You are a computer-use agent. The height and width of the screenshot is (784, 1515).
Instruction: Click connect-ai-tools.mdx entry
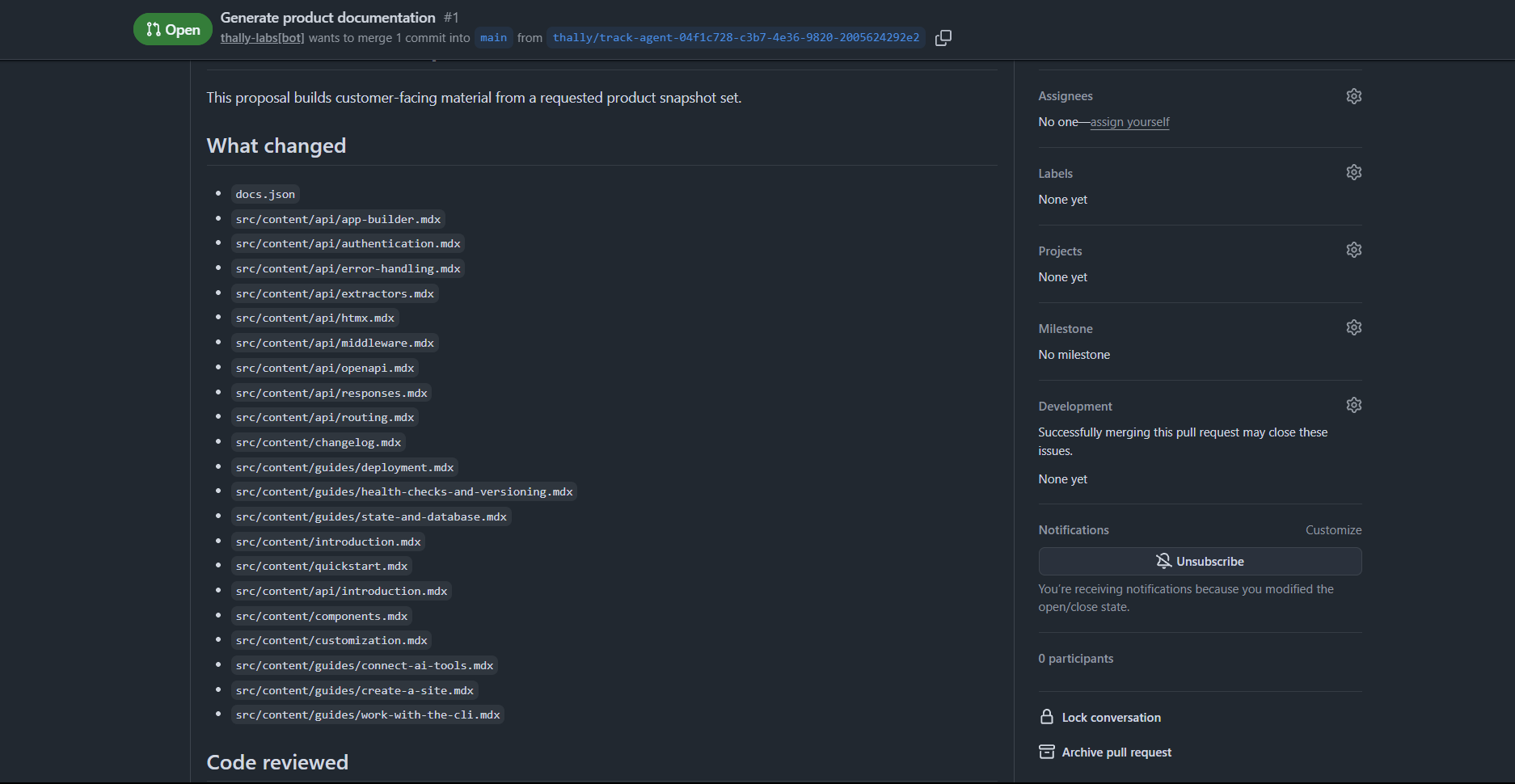point(365,665)
